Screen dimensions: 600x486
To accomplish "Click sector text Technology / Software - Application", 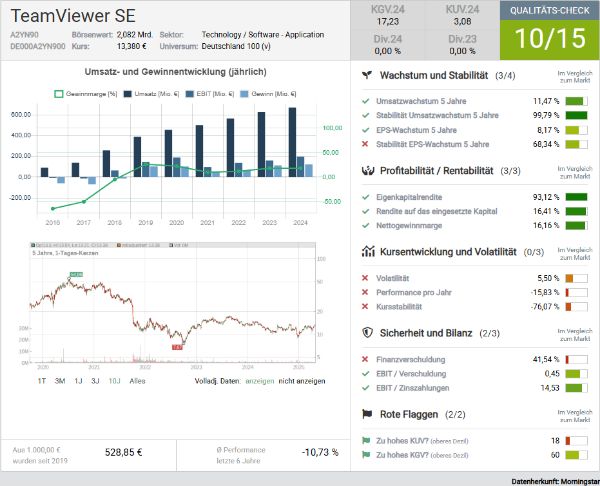I will pyautogui.click(x=263, y=35).
